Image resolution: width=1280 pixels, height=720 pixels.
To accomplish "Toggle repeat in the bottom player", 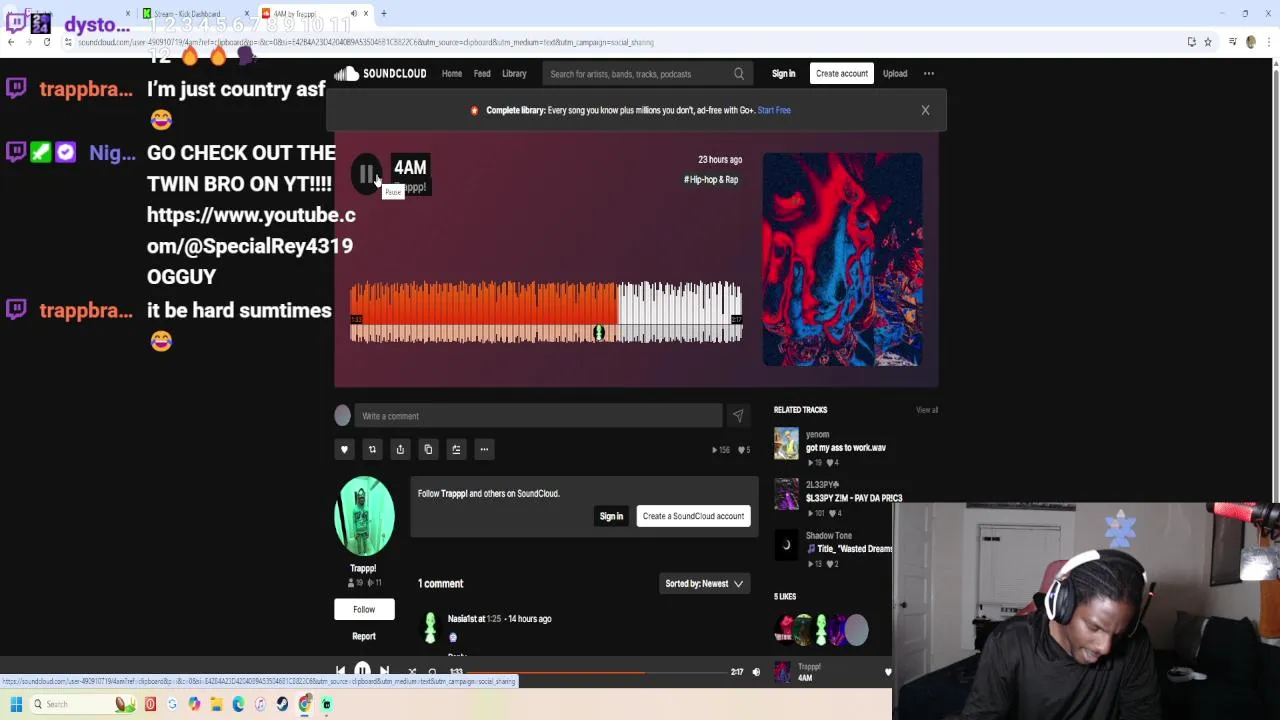I will 432,672.
